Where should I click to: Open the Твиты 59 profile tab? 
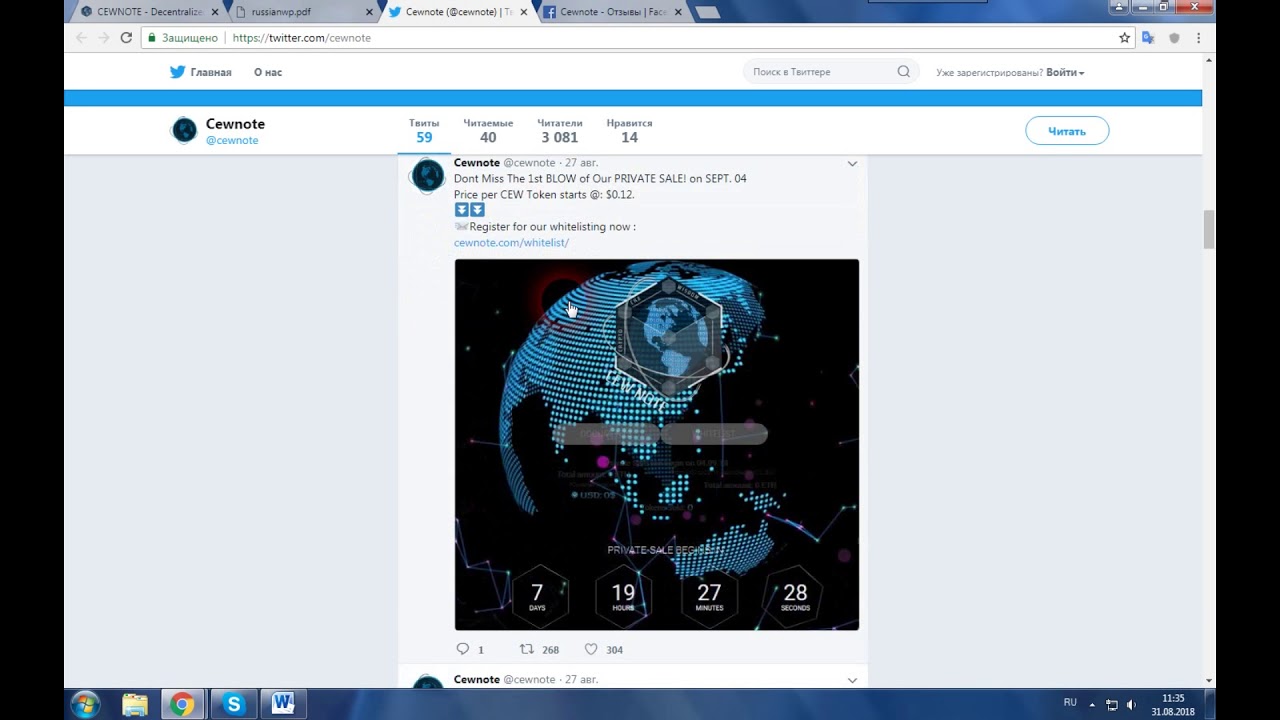[x=424, y=130]
